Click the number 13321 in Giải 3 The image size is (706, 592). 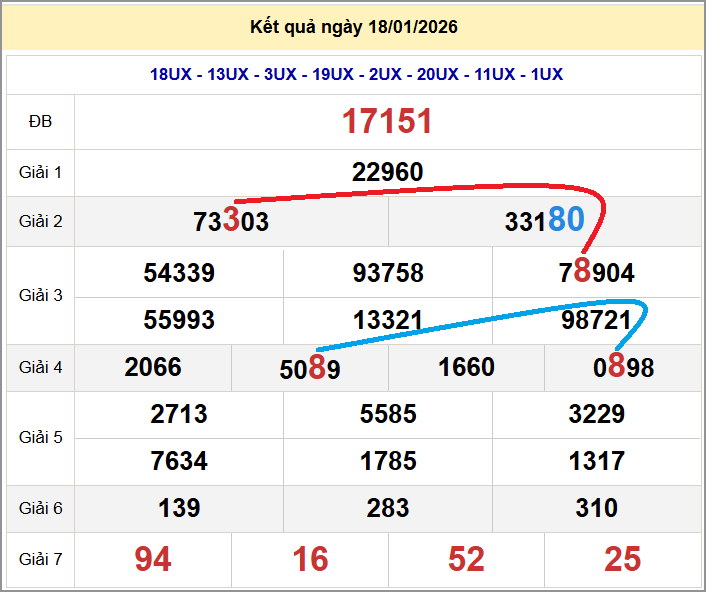tap(388, 320)
